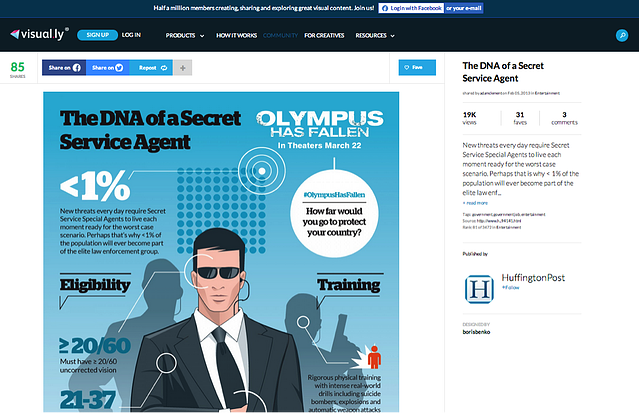Viewport: 639px width, 413px height.
Task: Open the search magnifier icon
Action: tap(621, 35)
